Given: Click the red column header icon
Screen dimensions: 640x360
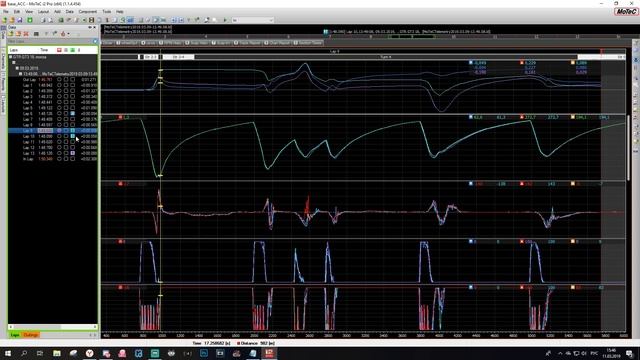Looking at the screenshot, I should (x=59, y=50).
